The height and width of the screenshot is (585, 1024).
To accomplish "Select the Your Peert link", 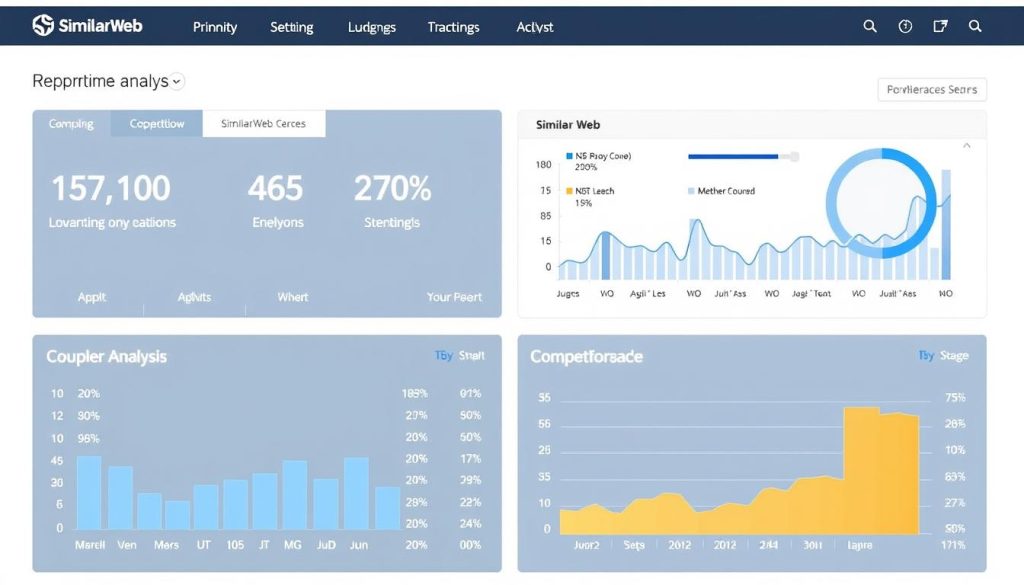I will [454, 297].
